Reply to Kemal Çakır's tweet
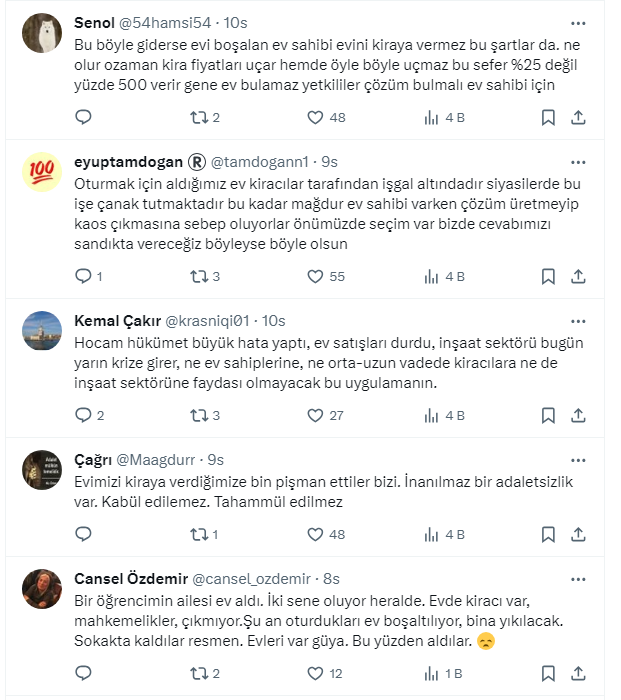621x700 pixels. coord(84,415)
